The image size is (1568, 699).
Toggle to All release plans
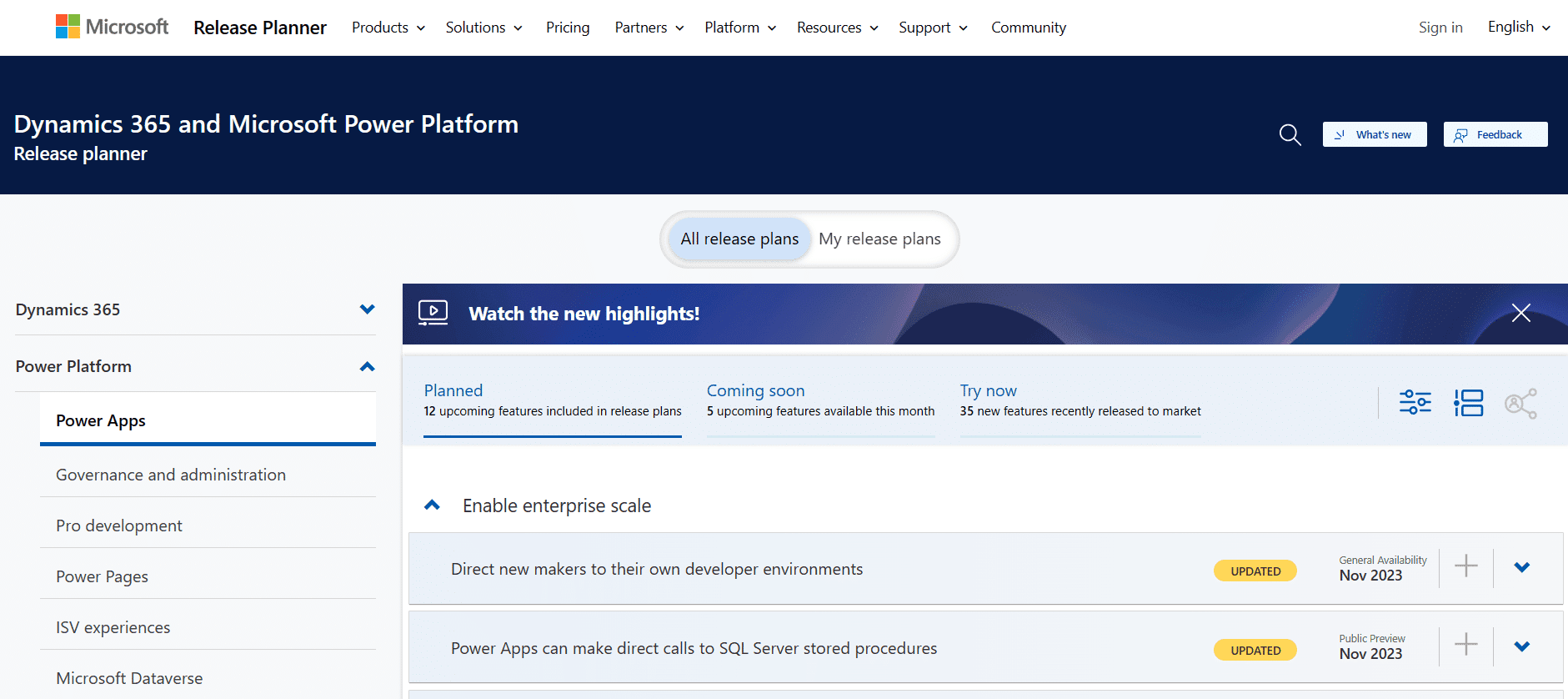tap(739, 239)
